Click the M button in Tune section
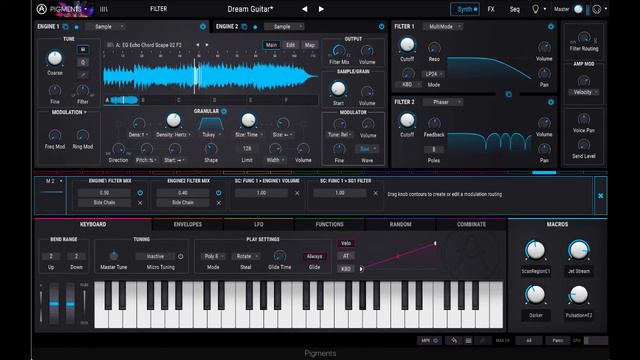 83,49
